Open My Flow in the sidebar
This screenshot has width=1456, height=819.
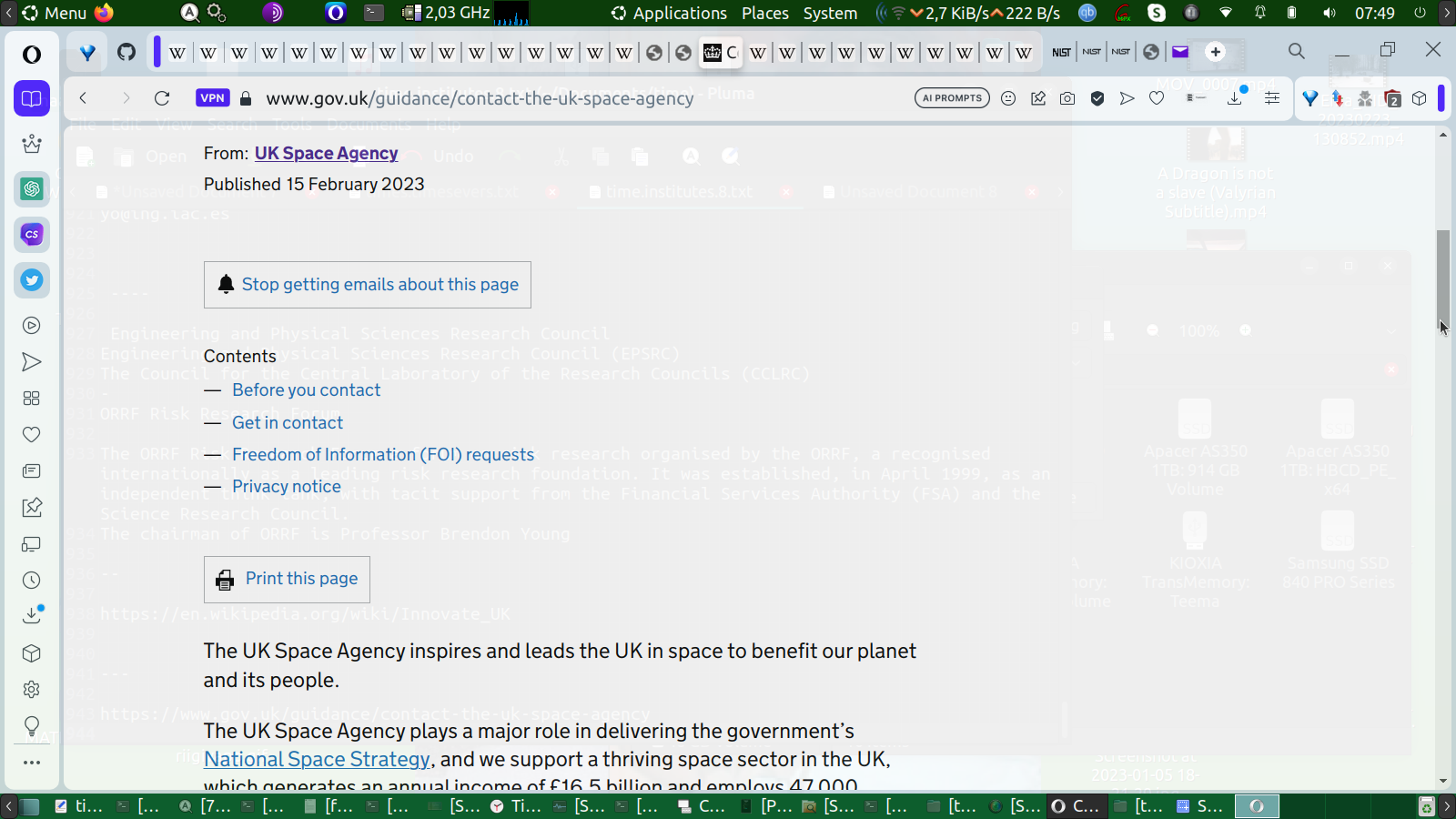click(x=32, y=362)
